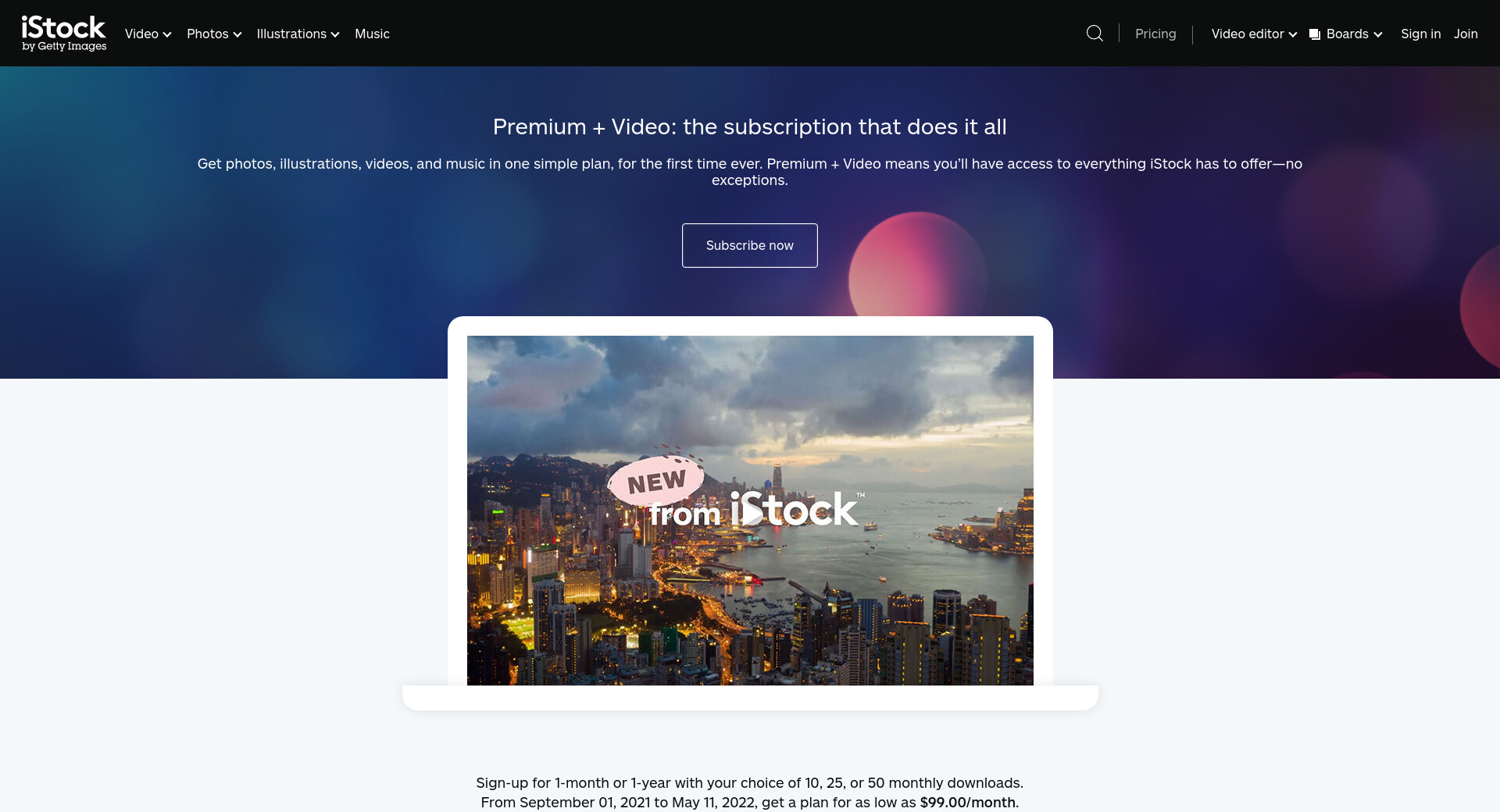Click the Video editor chevron arrow

[1293, 34]
